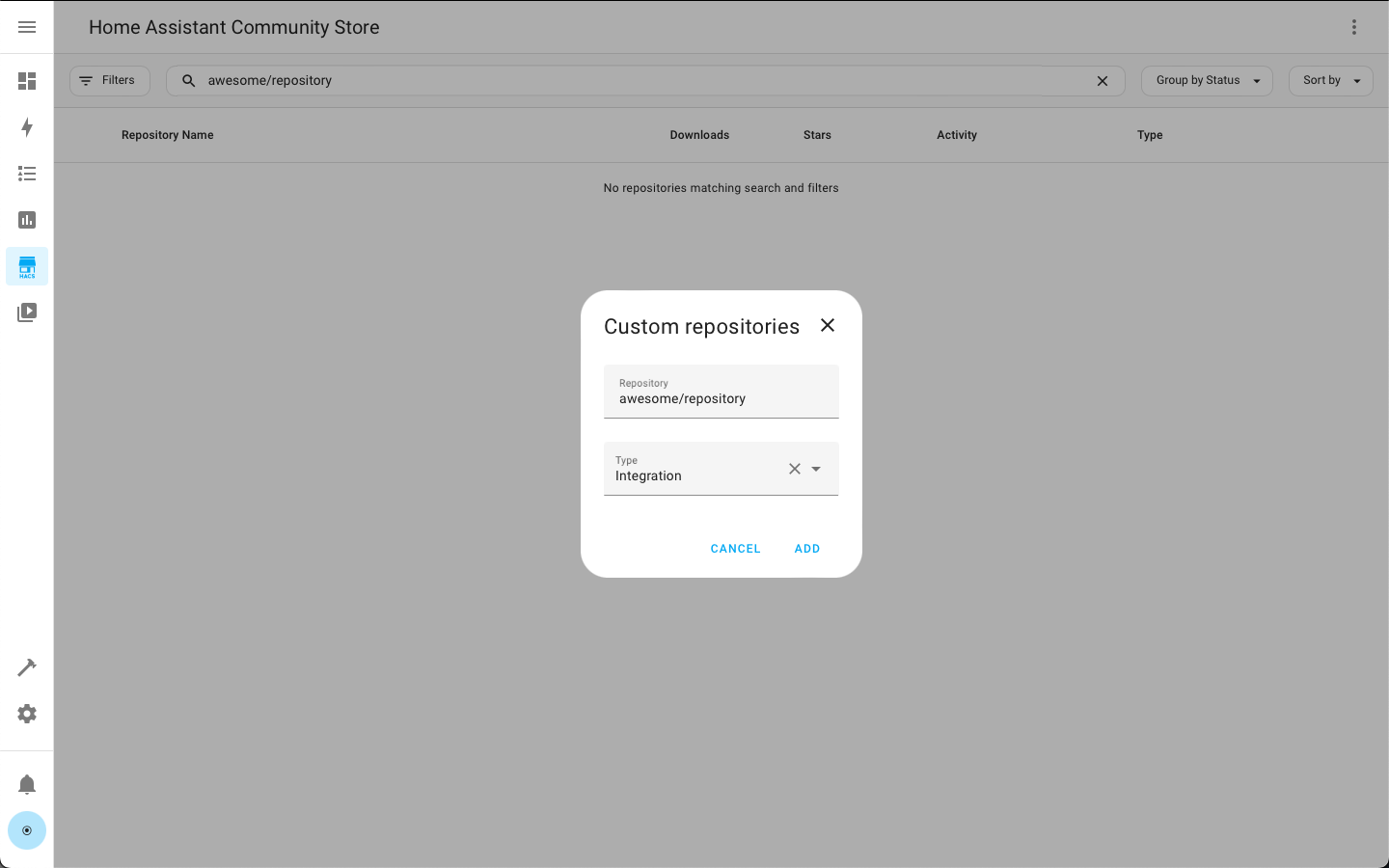Open Developer Tools with the hammer icon

(27, 666)
